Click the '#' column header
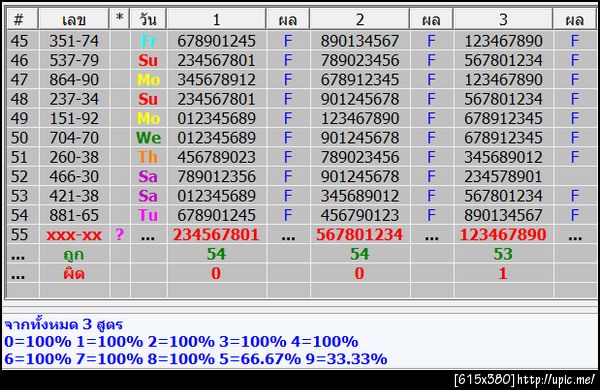Image resolution: width=600 pixels, height=390 pixels. [22, 19]
